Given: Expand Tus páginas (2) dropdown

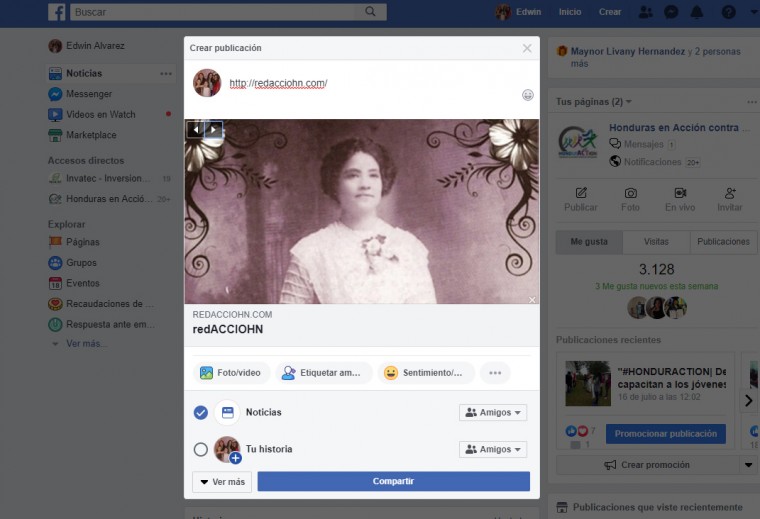Looking at the screenshot, I should [x=594, y=102].
